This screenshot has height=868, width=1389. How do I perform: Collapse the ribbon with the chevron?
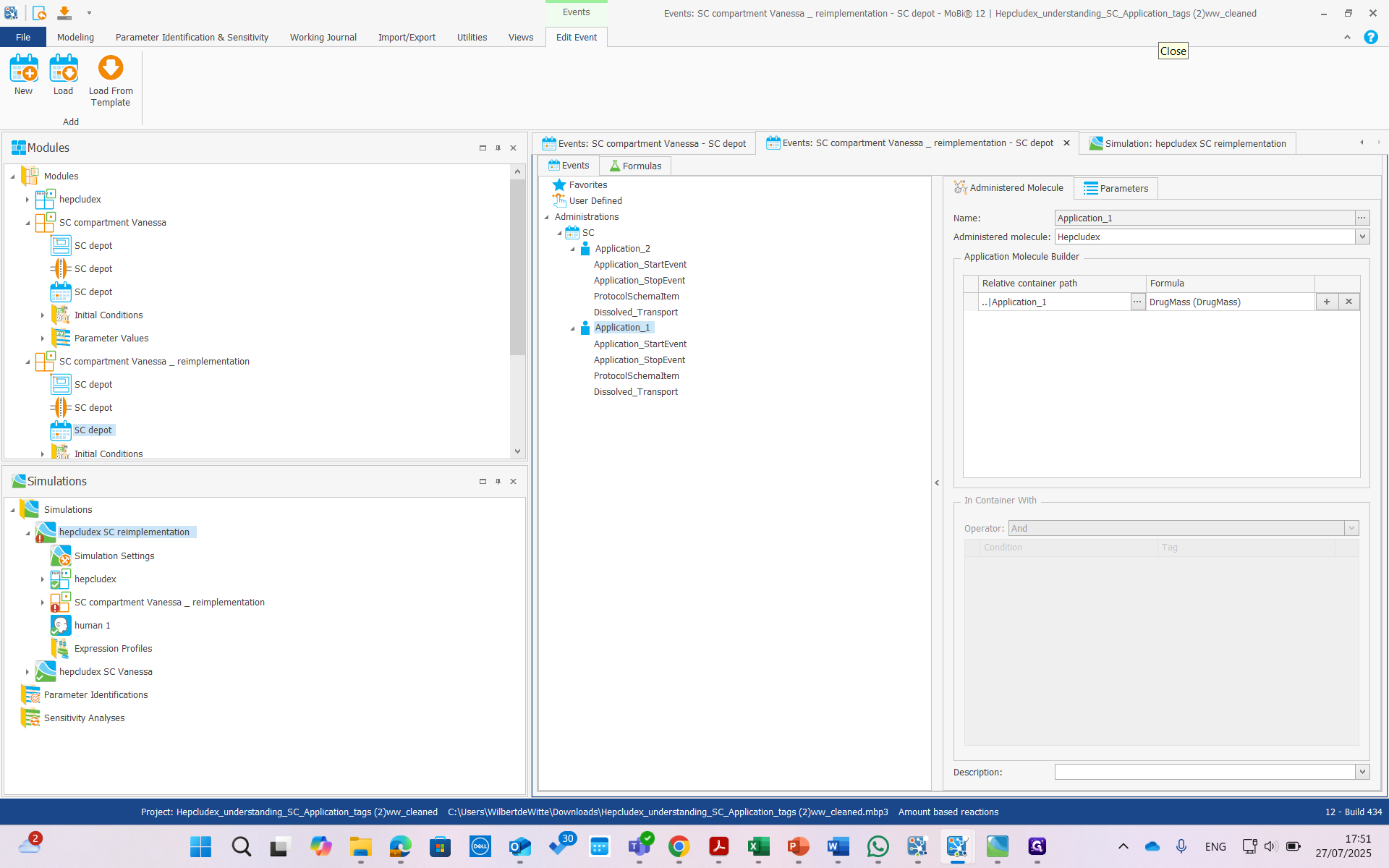coord(1347,38)
